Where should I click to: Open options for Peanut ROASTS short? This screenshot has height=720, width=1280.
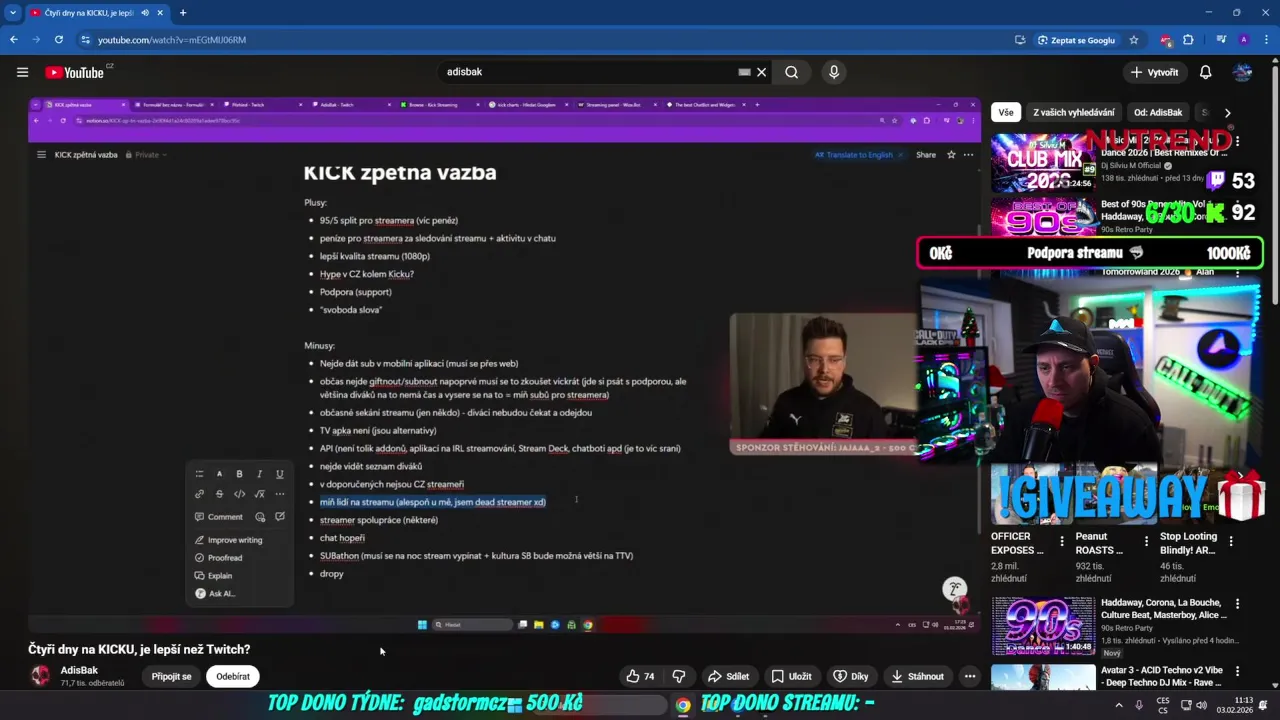(x=1146, y=541)
